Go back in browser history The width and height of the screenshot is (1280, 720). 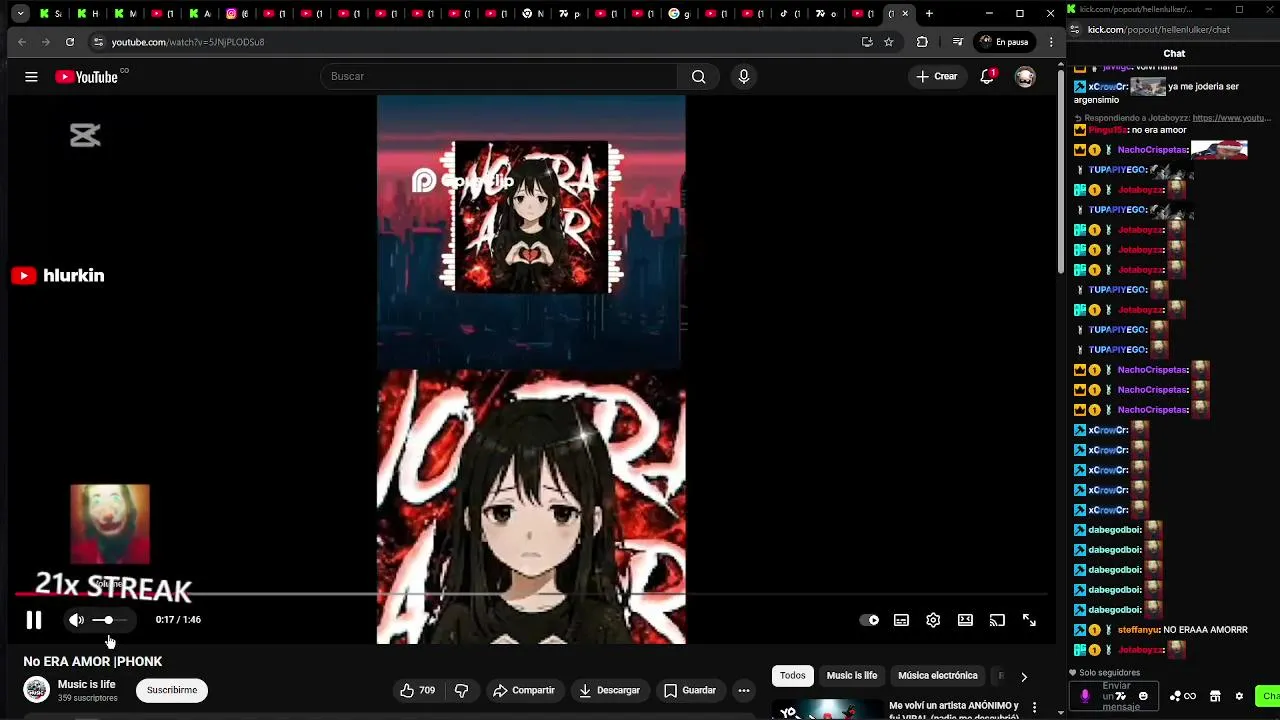pyautogui.click(x=22, y=42)
